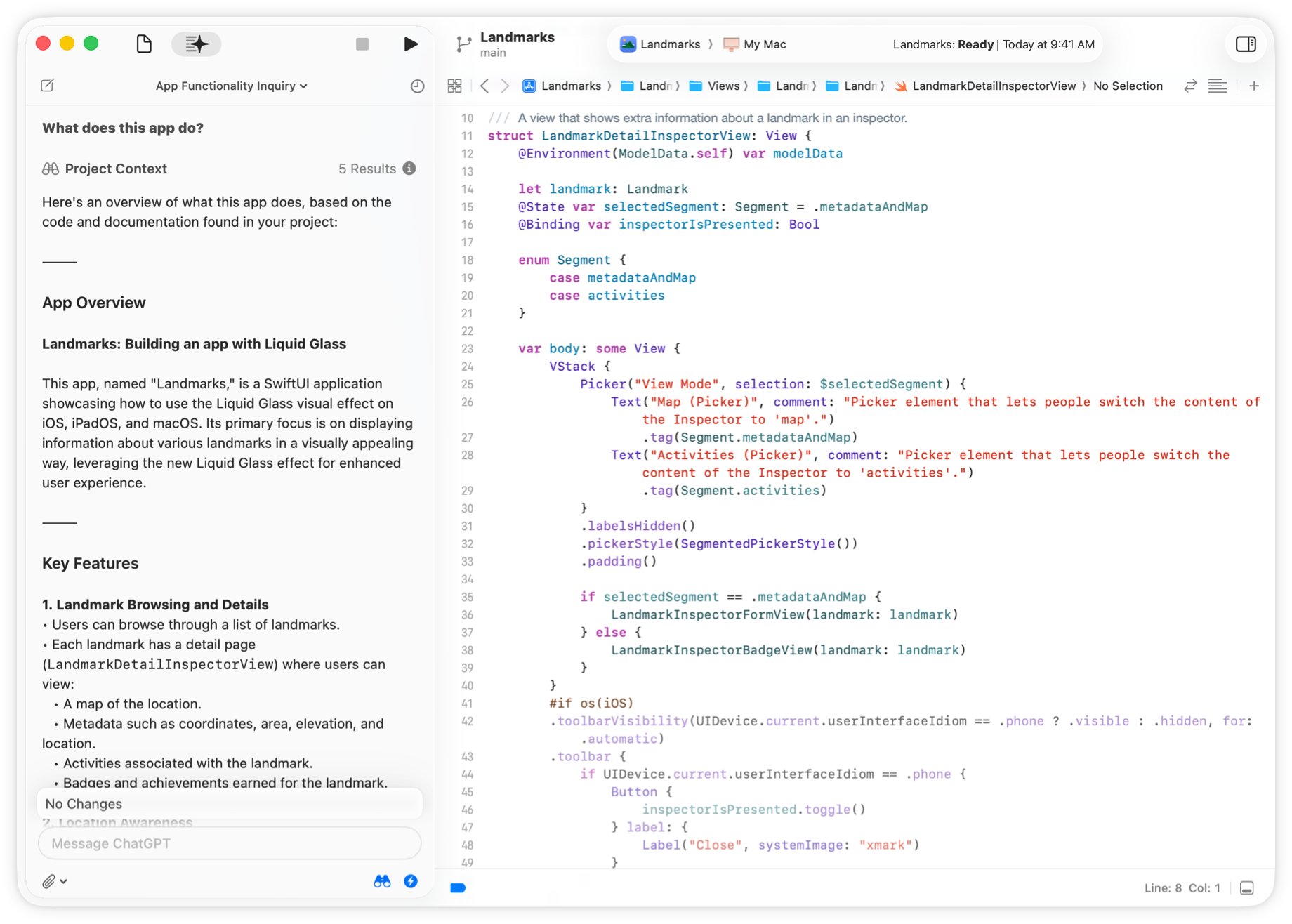Click the counterpart swap arrows icon
Viewport: 1292px width, 924px height.
(1189, 85)
